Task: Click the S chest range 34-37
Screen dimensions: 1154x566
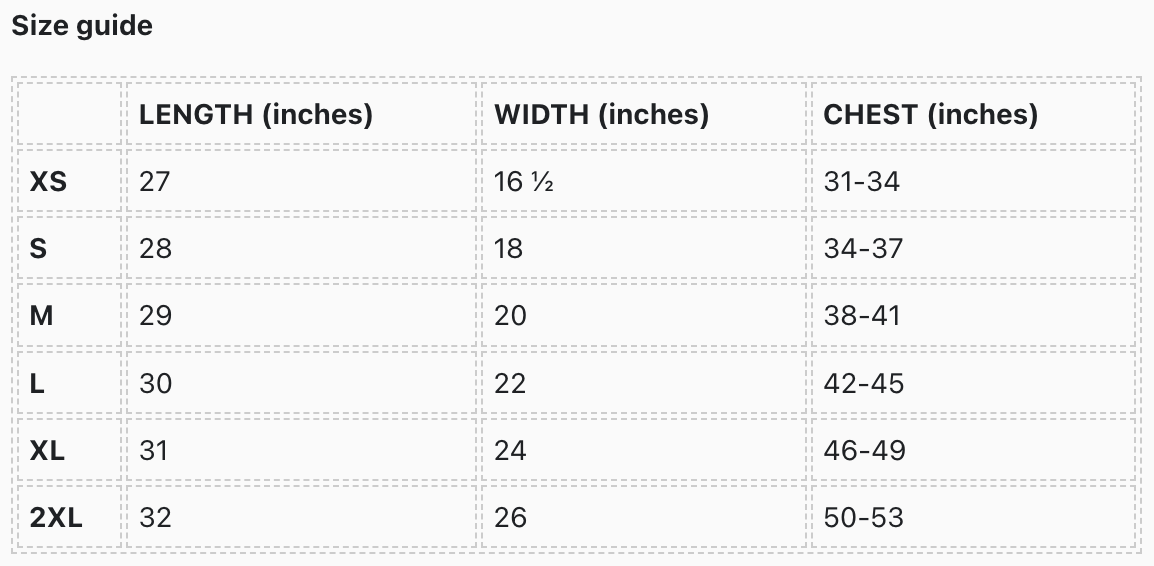Action: click(863, 248)
